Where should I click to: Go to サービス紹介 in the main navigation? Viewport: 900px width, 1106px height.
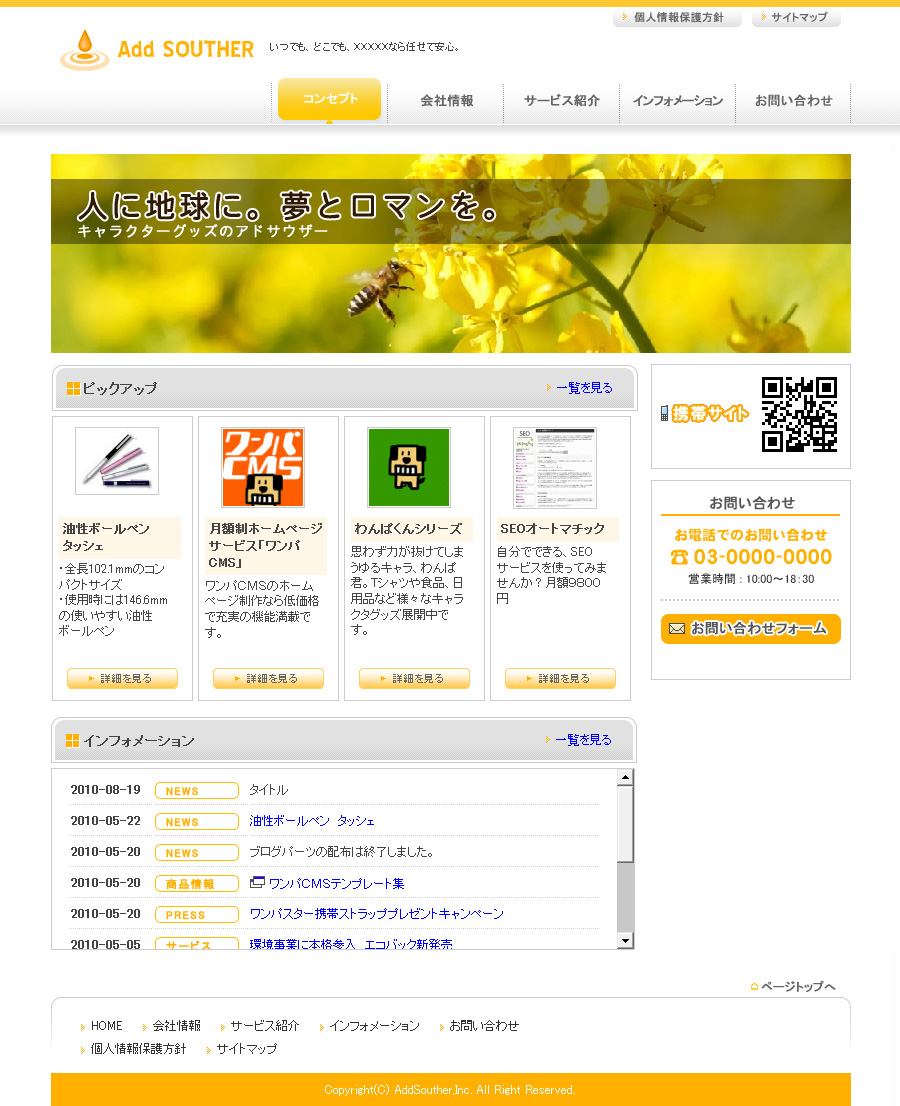(562, 101)
